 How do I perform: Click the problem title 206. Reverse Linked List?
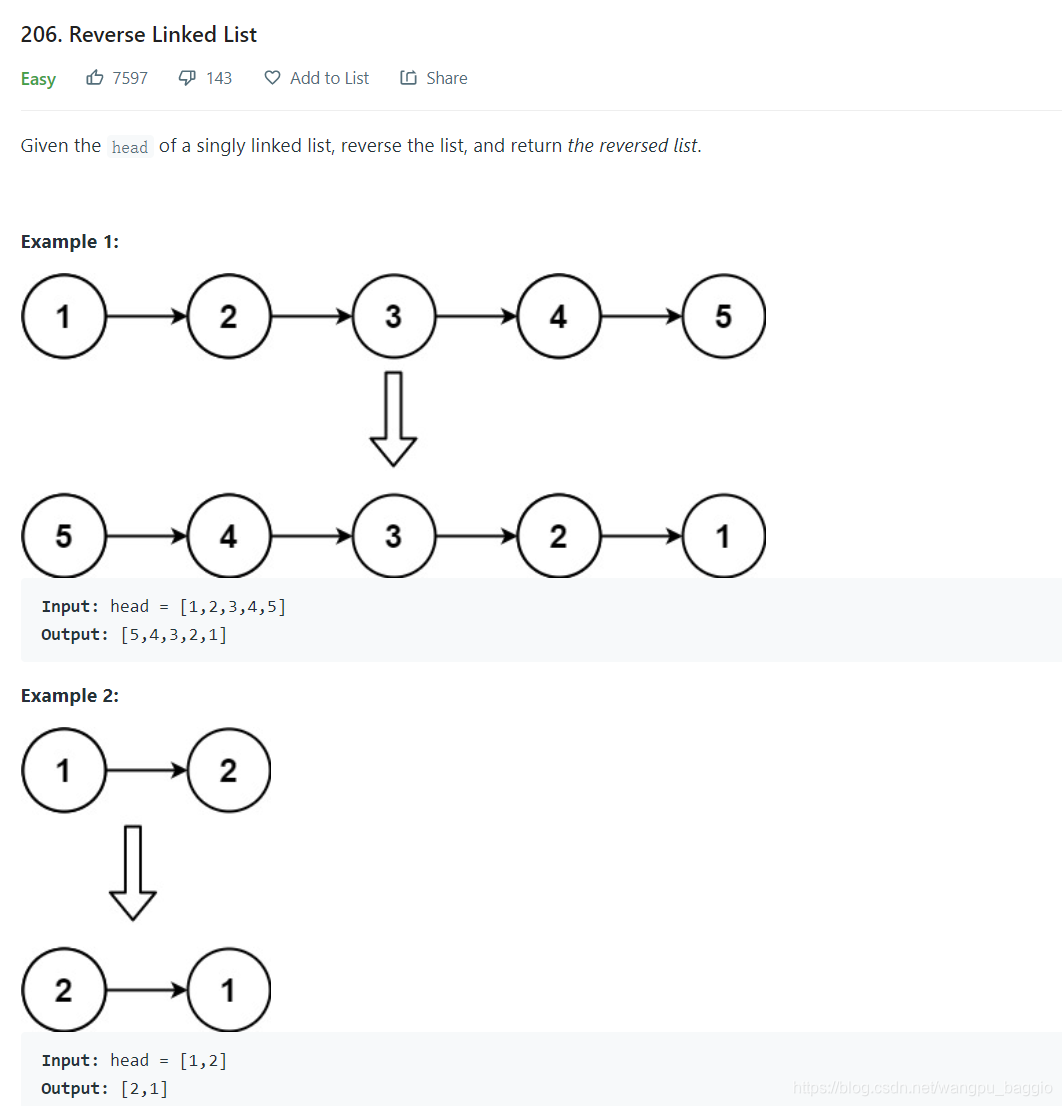point(138,34)
